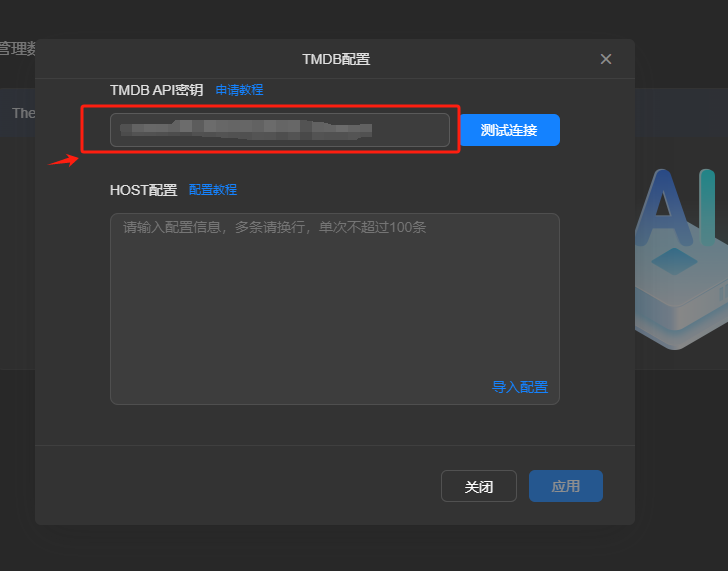Click the 测试连接 button
This screenshot has height=571, width=728.
coord(509,130)
